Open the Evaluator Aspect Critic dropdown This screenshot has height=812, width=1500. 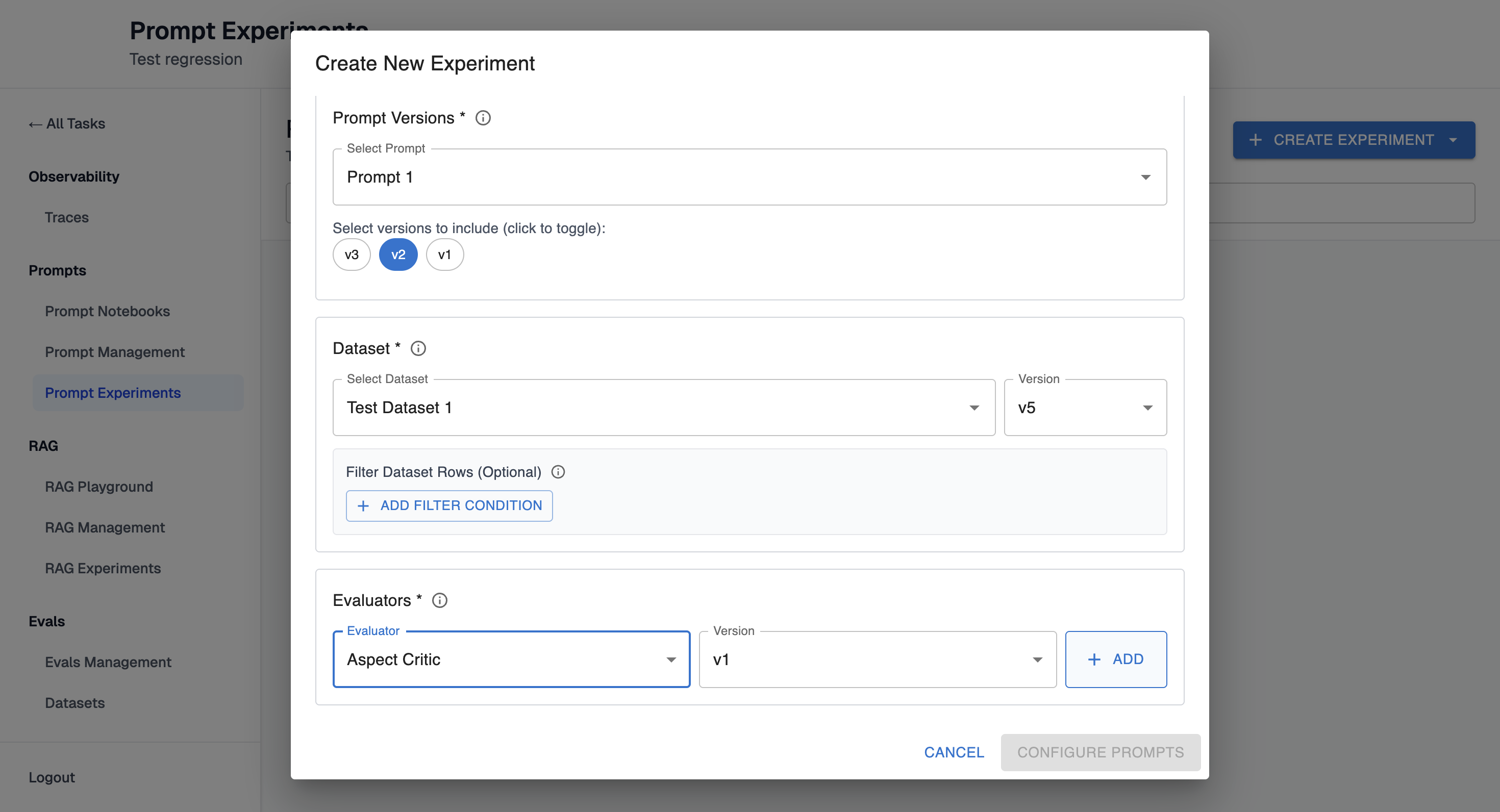pos(511,659)
